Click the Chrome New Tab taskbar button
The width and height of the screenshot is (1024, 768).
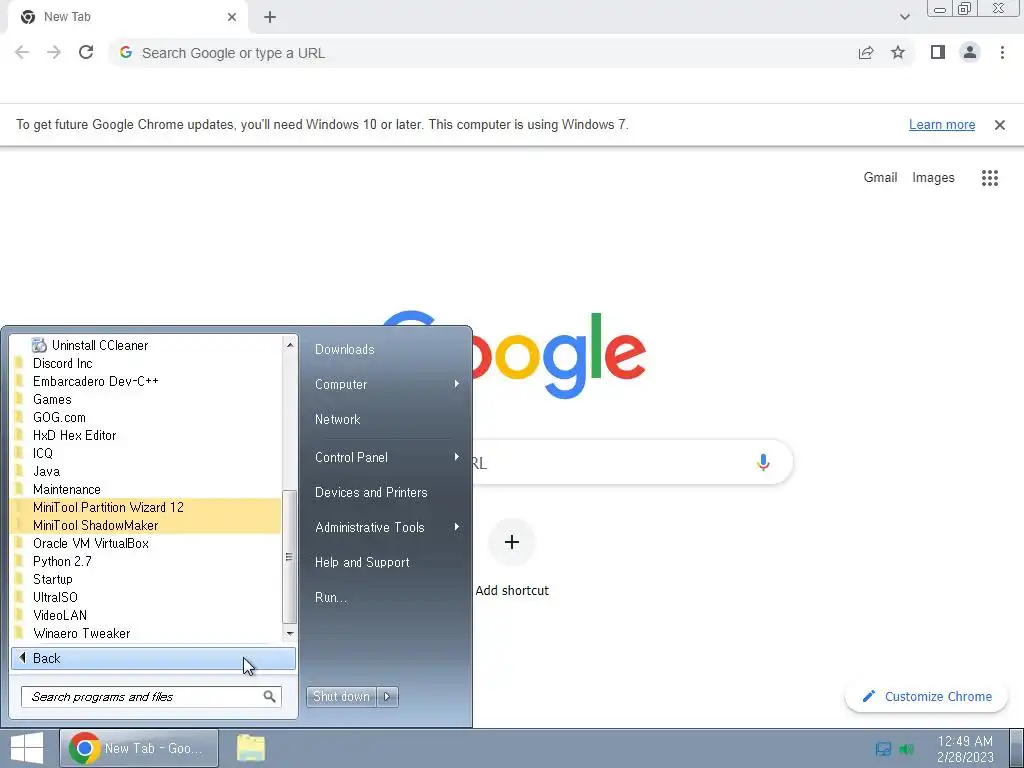(x=139, y=748)
